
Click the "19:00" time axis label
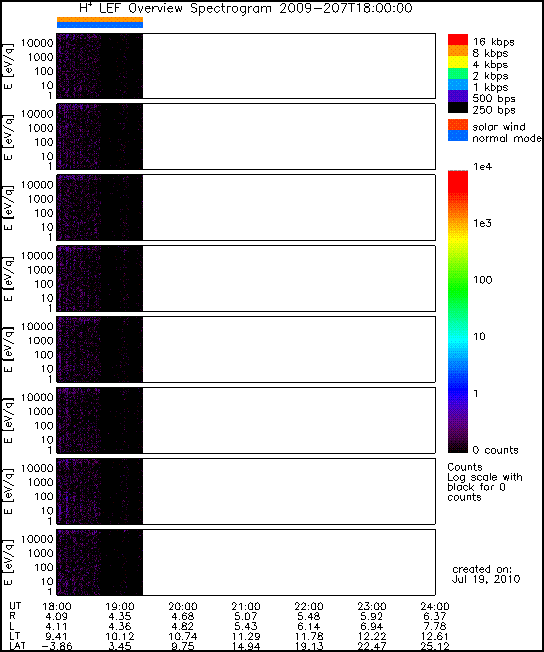tap(119, 607)
